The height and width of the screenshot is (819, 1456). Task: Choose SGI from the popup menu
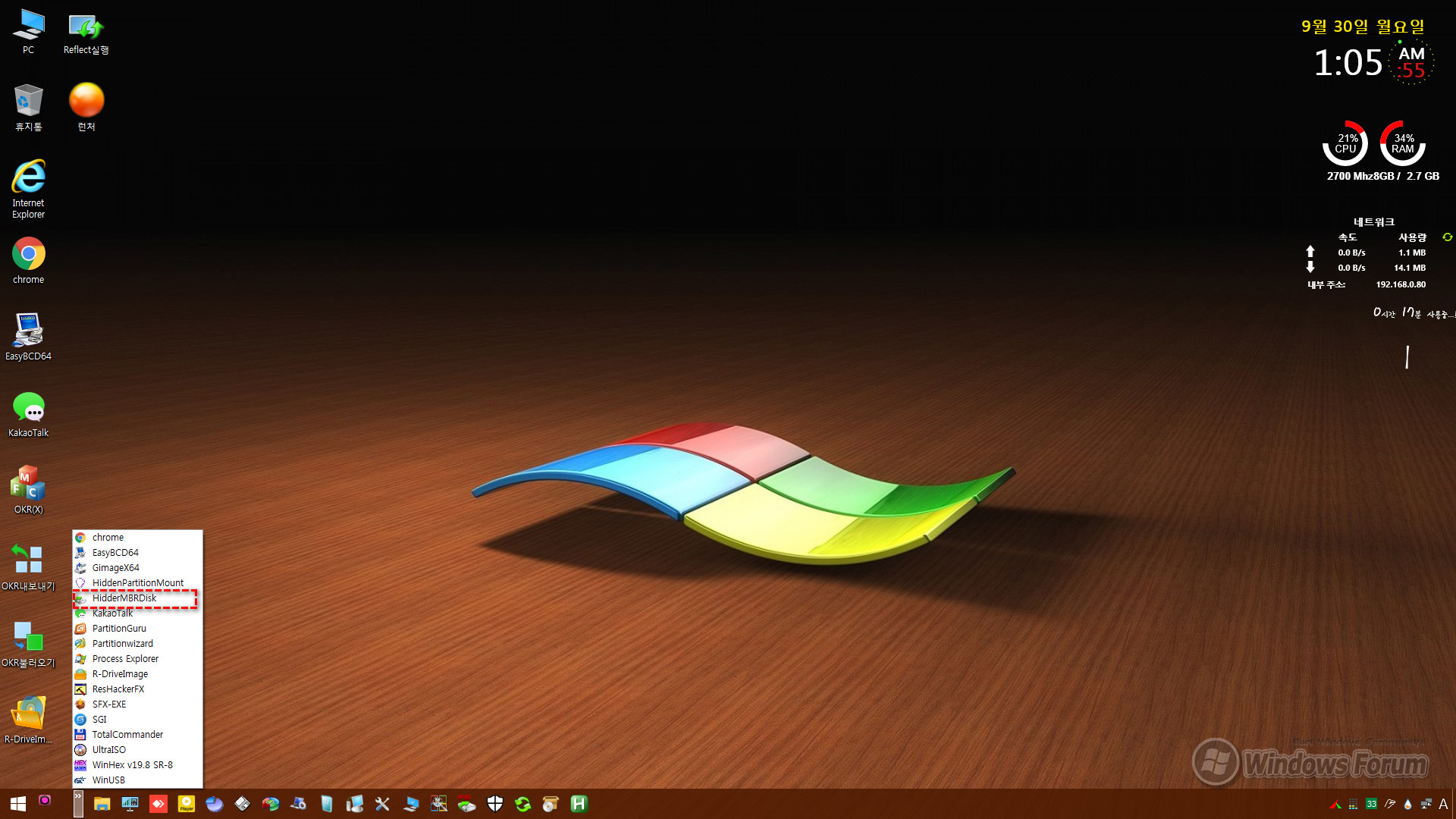click(x=137, y=720)
